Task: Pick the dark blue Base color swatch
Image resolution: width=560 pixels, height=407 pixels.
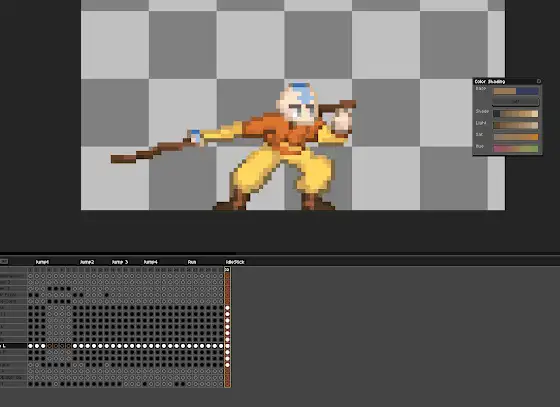Action: coord(527,91)
